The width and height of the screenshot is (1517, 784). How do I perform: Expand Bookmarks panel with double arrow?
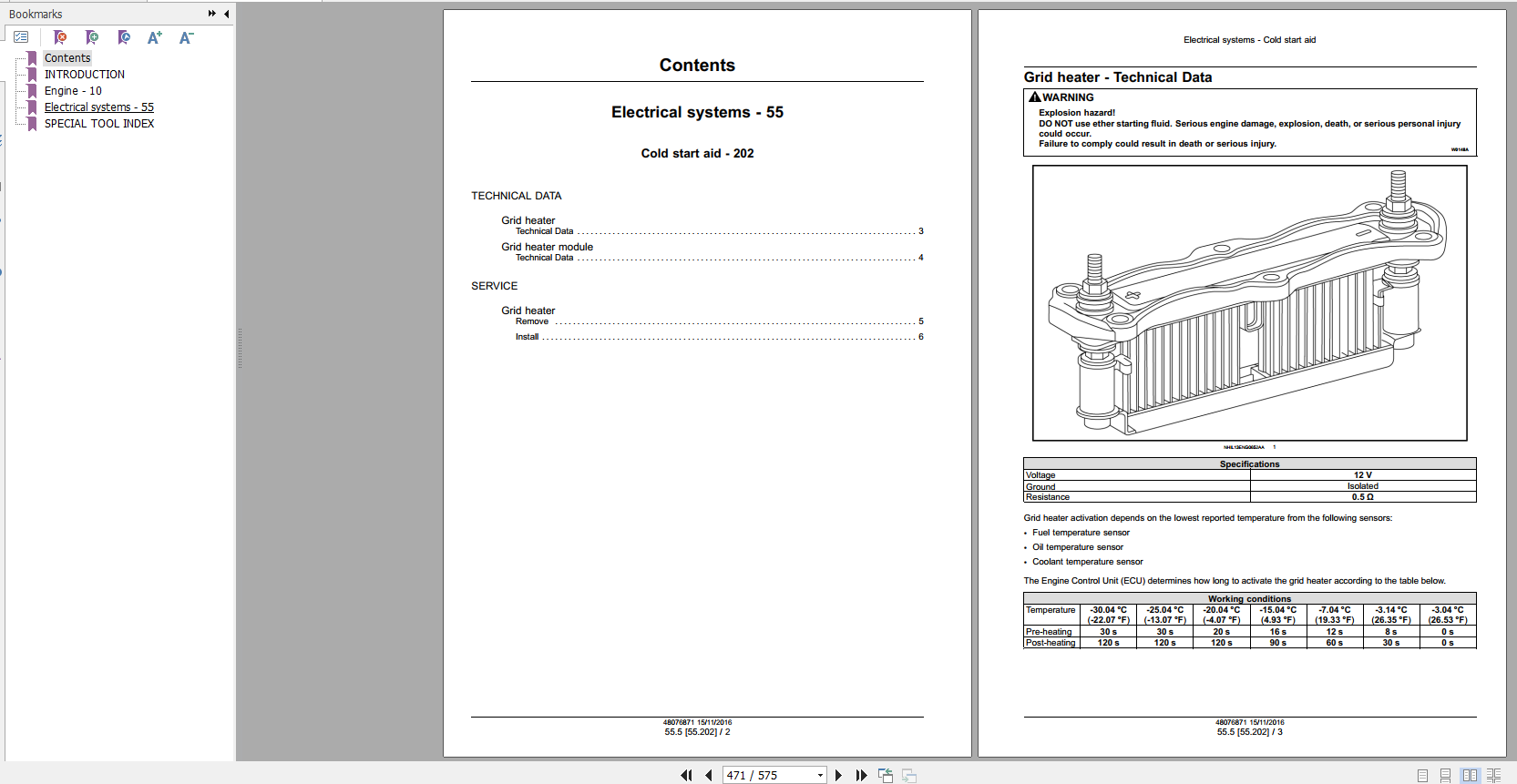(211, 14)
